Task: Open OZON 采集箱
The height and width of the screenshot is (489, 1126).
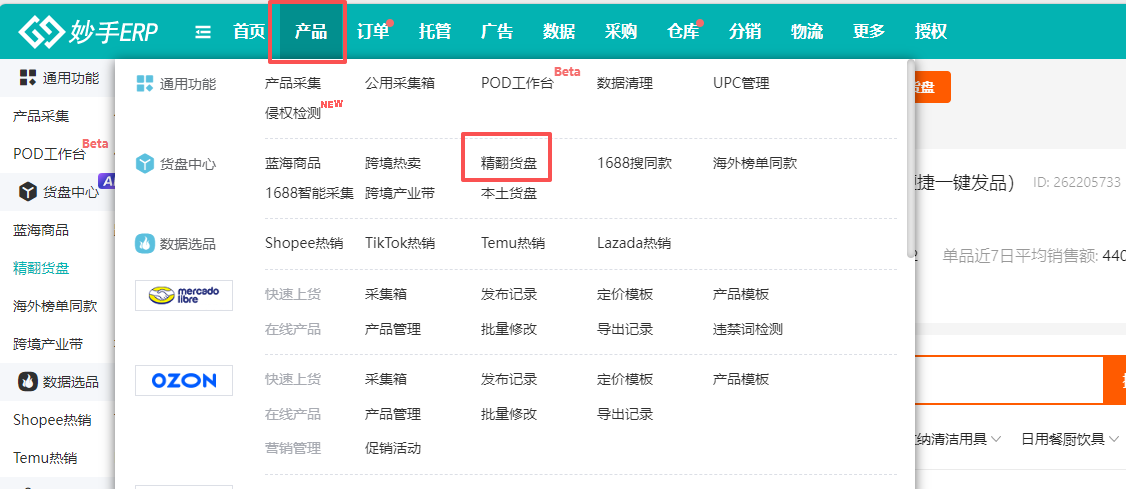Action: 386,379
